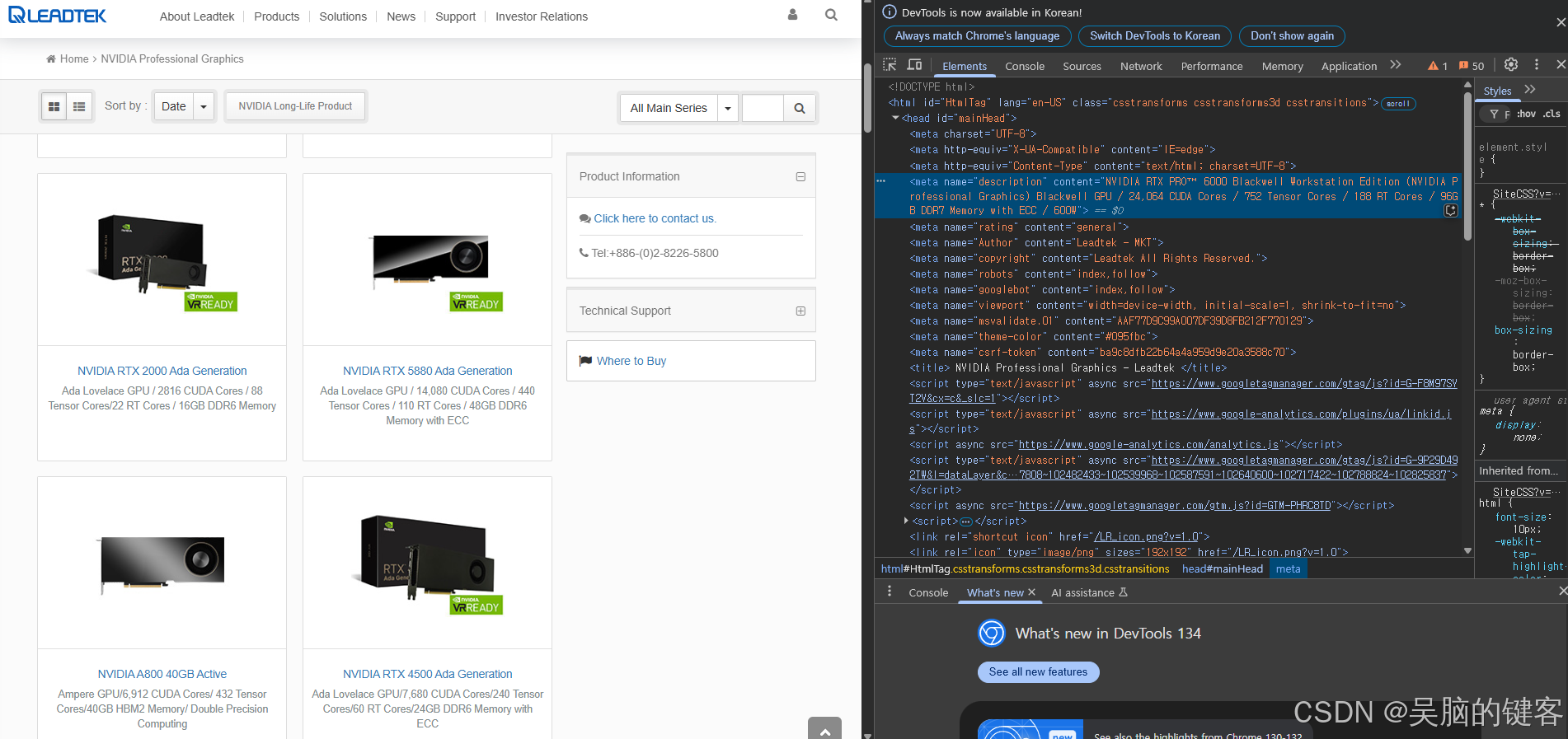Image resolution: width=1568 pixels, height=739 pixels.
Task: Toggle :hov element state panel
Action: pyautogui.click(x=1526, y=114)
